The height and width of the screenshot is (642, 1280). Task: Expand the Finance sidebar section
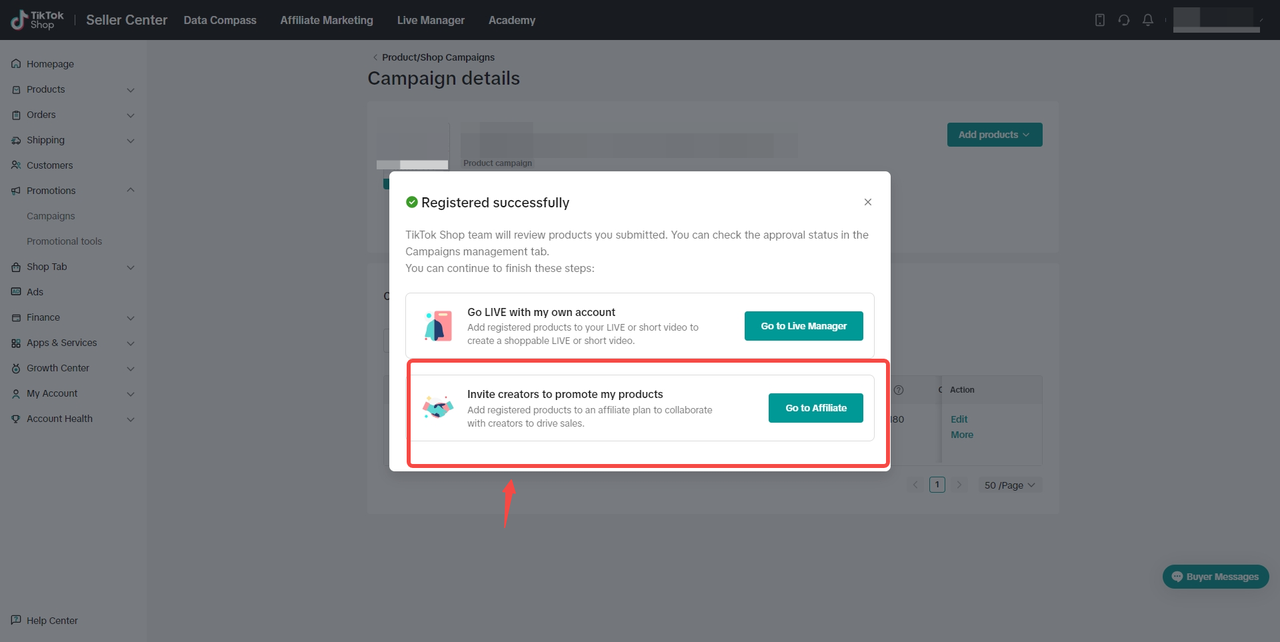[x=131, y=318]
